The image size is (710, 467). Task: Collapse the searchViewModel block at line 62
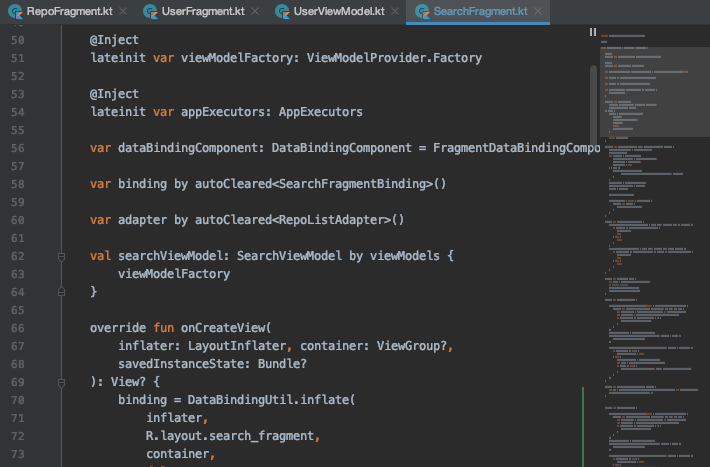62,256
